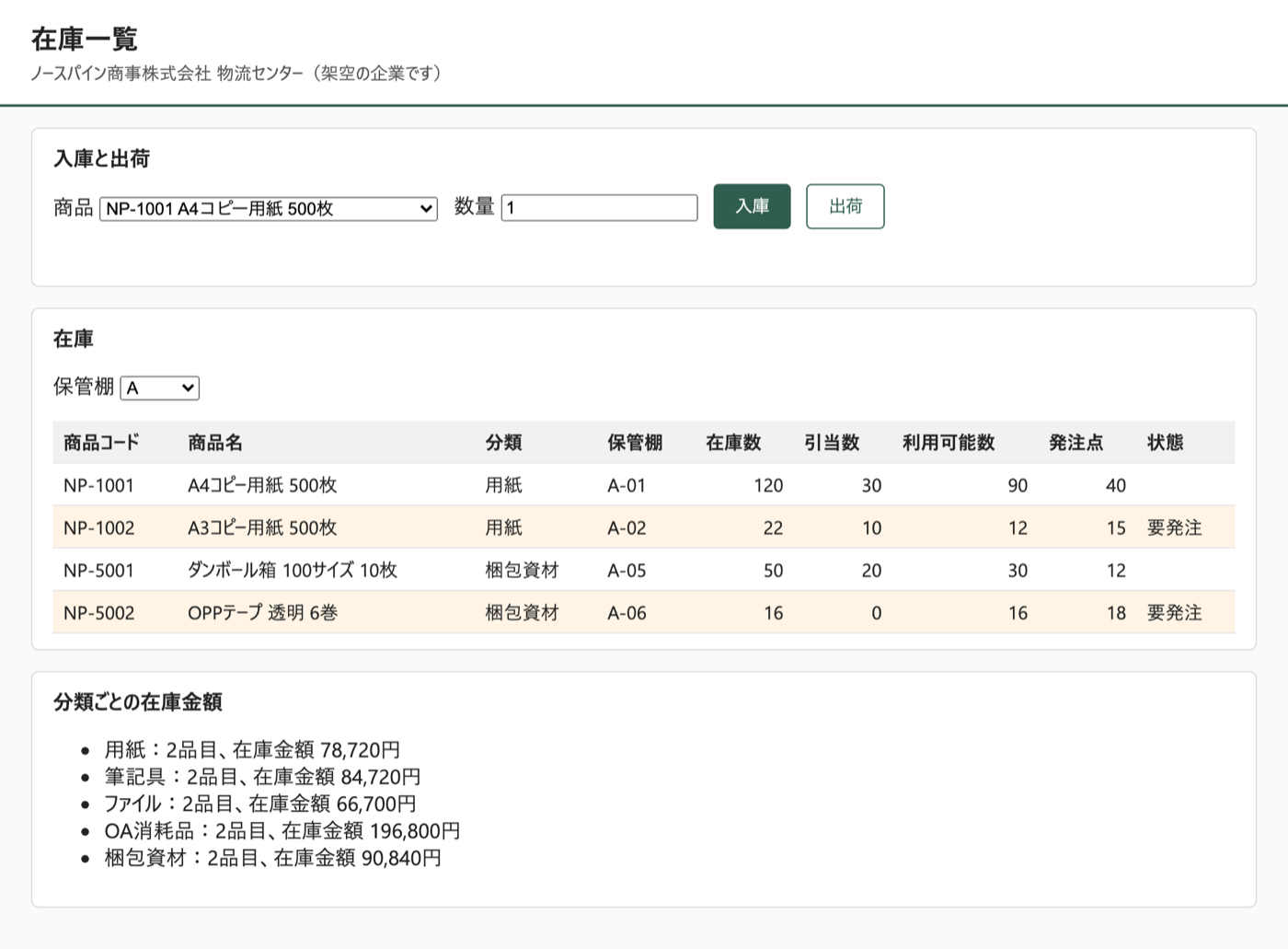Open the 保管棚 shelf filter dropdown
This screenshot has width=1288, height=949.
tap(160, 388)
